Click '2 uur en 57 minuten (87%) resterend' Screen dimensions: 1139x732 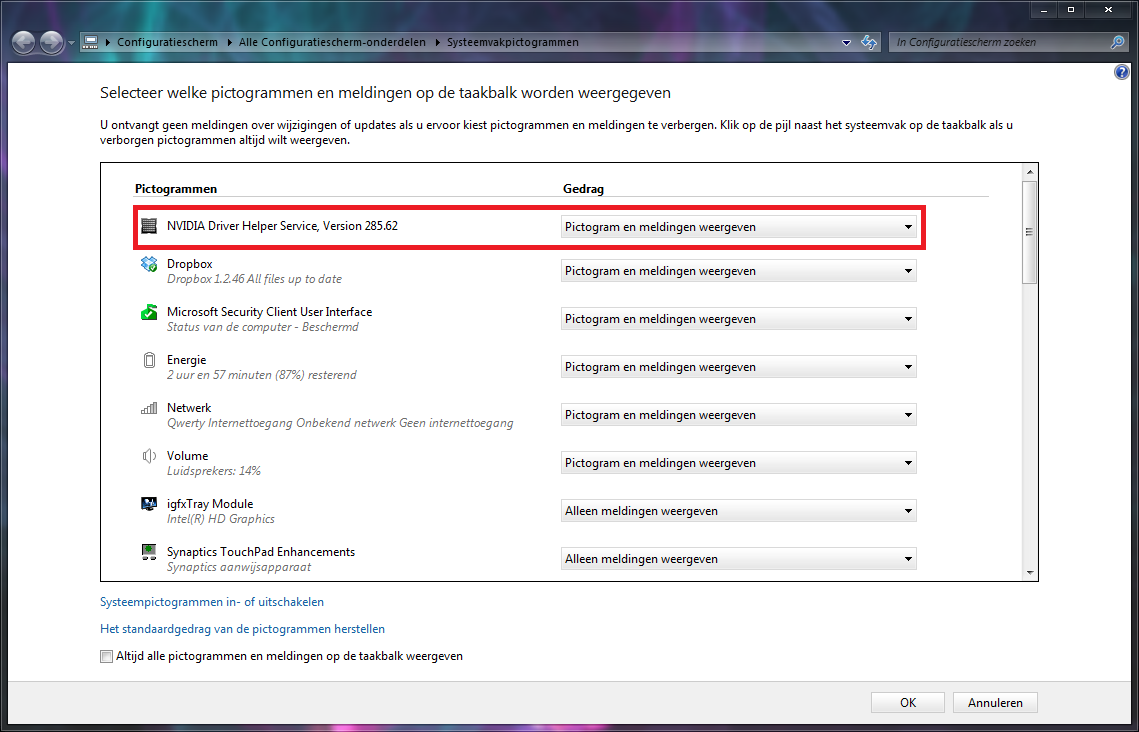coord(262,375)
